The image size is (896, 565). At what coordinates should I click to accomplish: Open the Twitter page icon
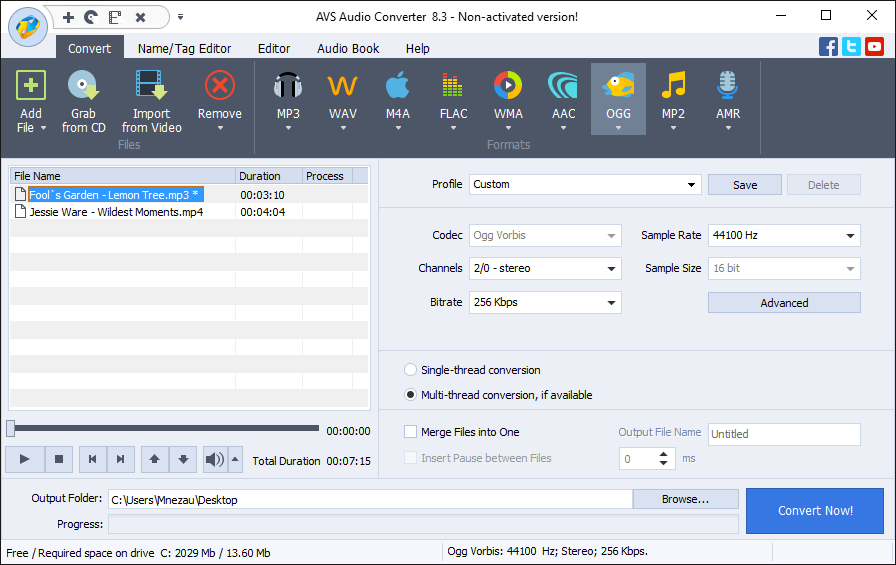click(x=851, y=46)
